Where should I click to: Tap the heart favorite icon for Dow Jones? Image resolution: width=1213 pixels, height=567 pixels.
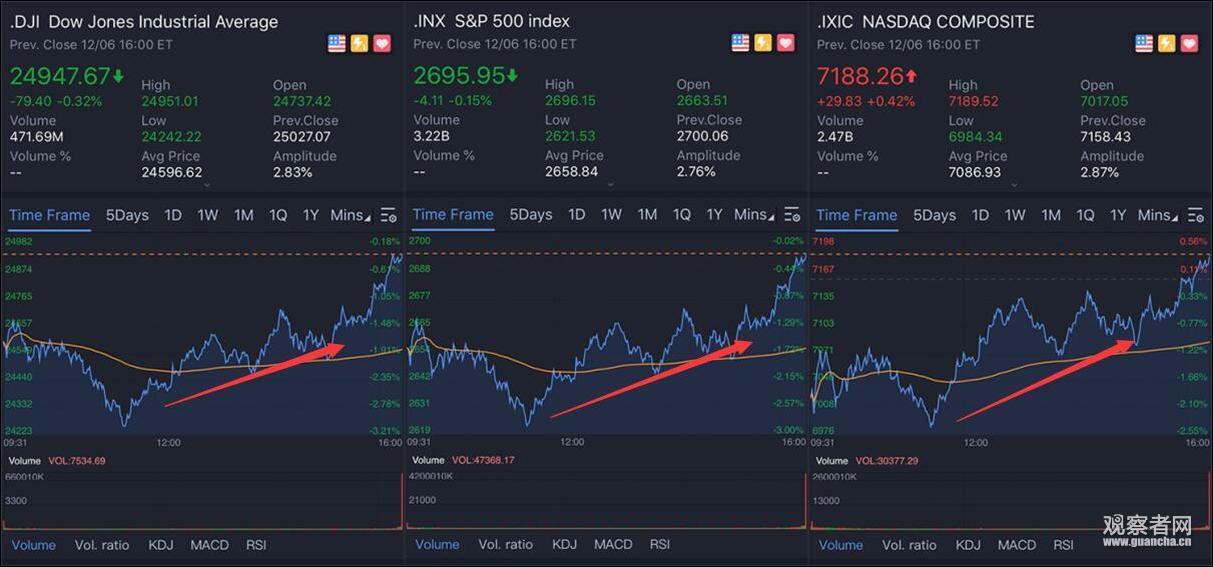click(382, 43)
